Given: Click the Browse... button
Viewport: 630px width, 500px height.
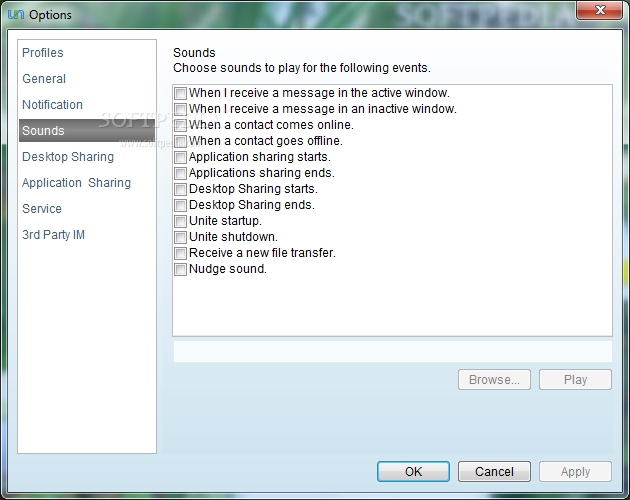Looking at the screenshot, I should click(494, 380).
